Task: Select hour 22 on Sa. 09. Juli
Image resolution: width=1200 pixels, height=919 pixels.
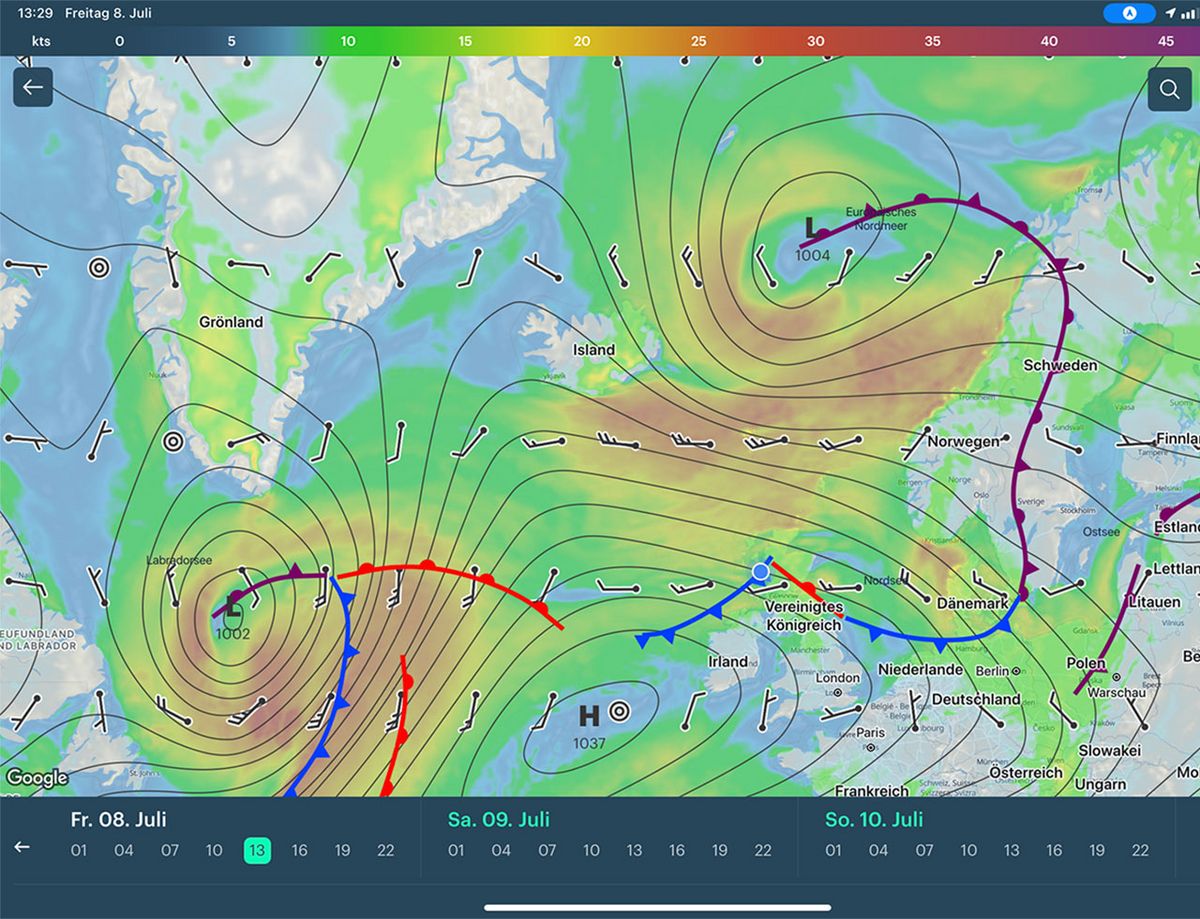Action: [763, 850]
